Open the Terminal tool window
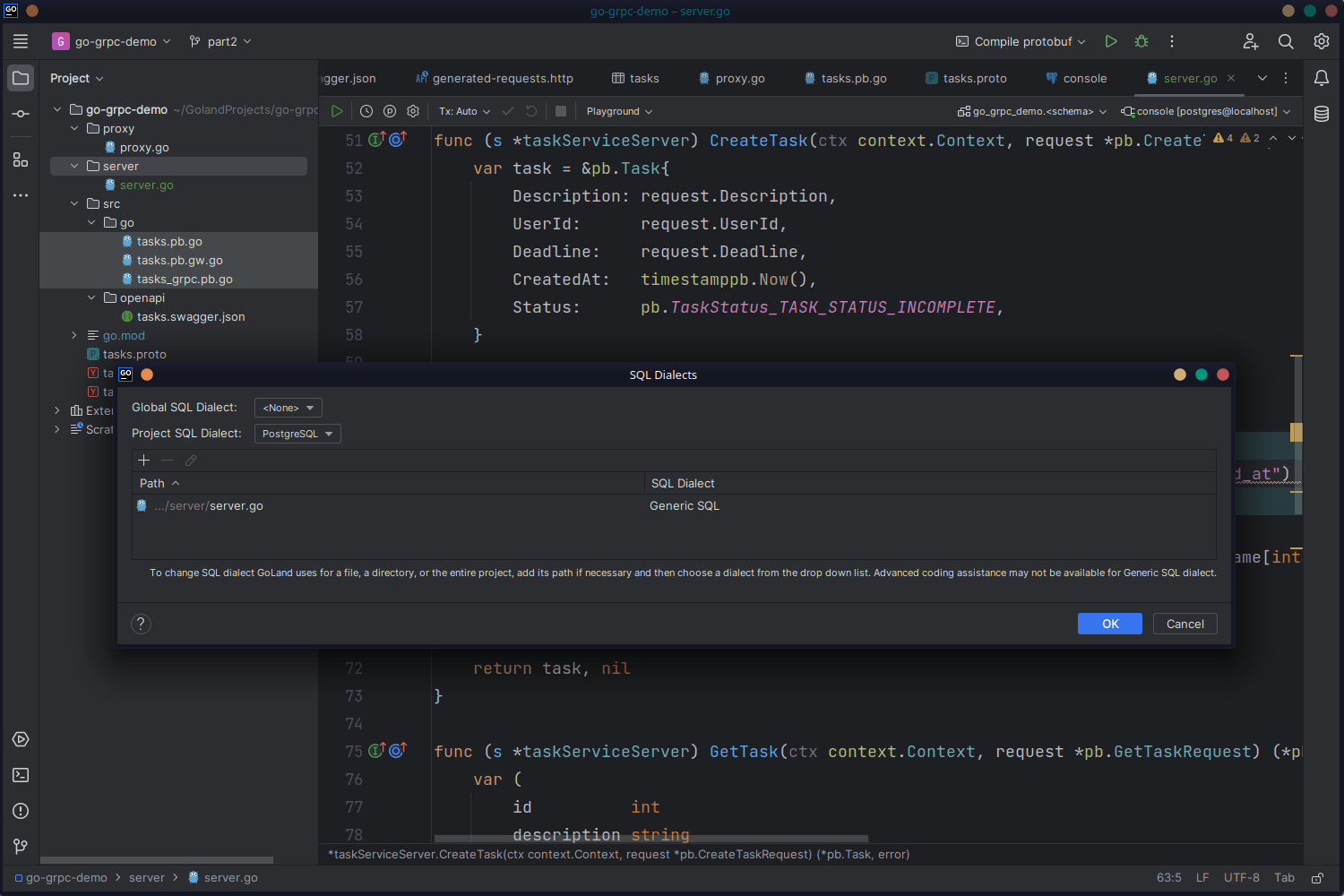This screenshot has height=896, width=1344. pos(20,775)
